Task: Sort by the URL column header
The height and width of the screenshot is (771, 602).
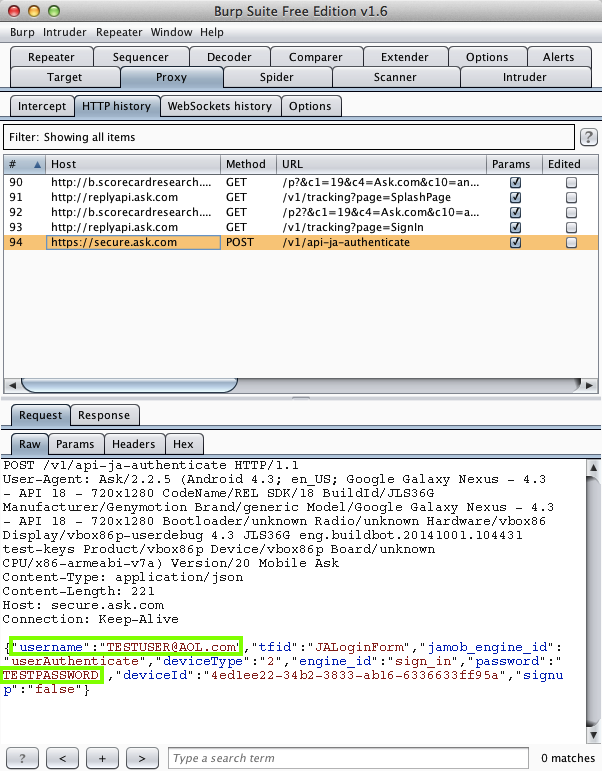Action: tap(381, 164)
